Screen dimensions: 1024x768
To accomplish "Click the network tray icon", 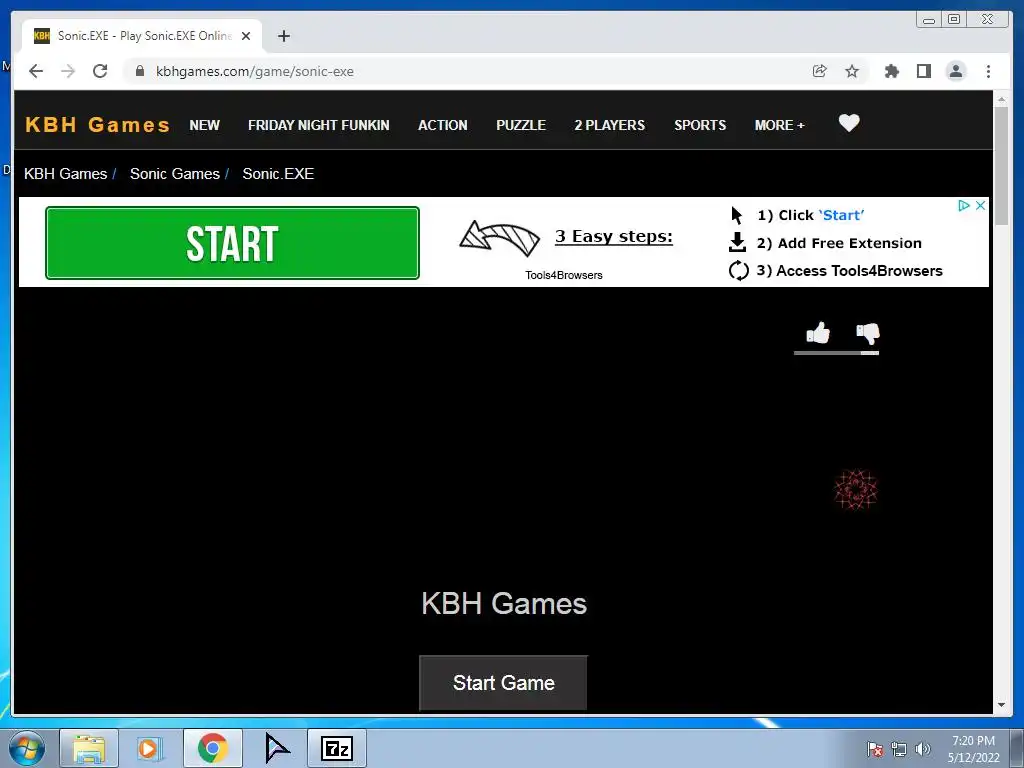I will (899, 749).
